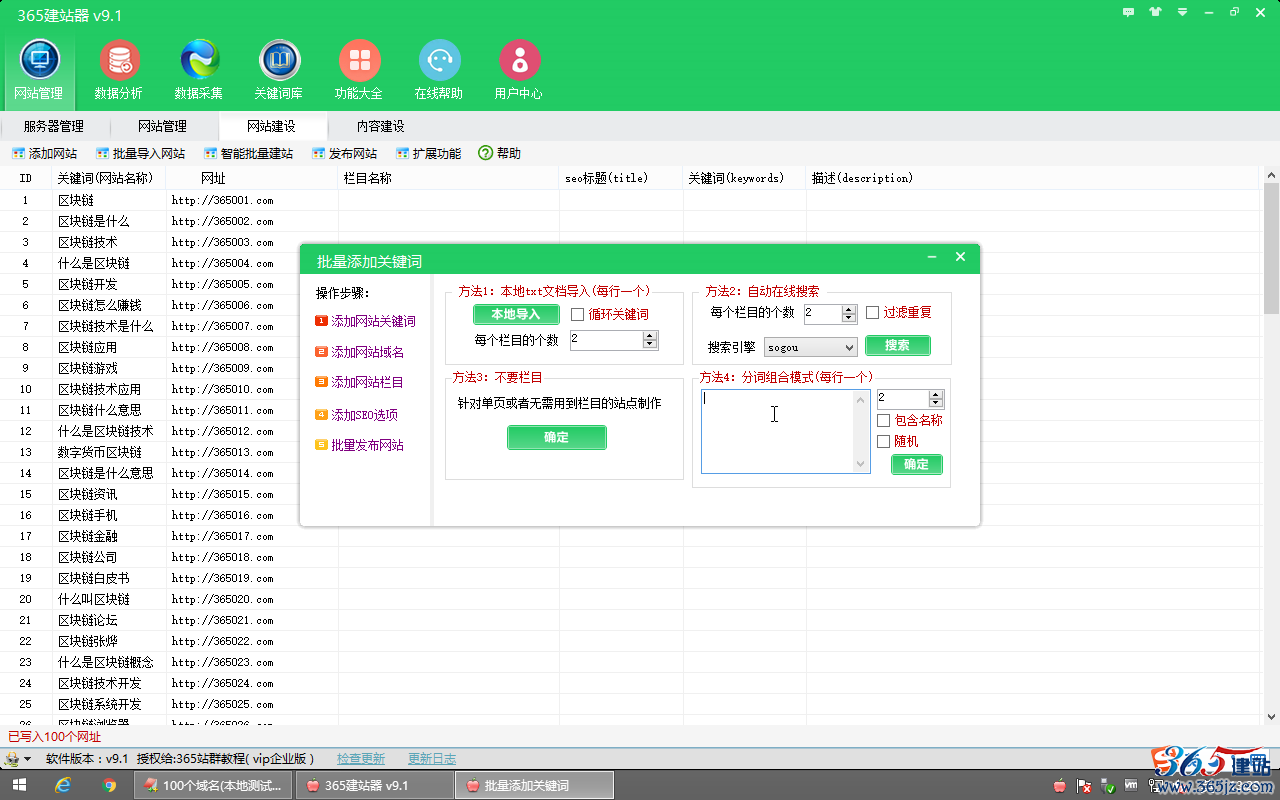Click the 添加网站 toolbar item
The width and height of the screenshot is (1280, 800).
click(44, 154)
